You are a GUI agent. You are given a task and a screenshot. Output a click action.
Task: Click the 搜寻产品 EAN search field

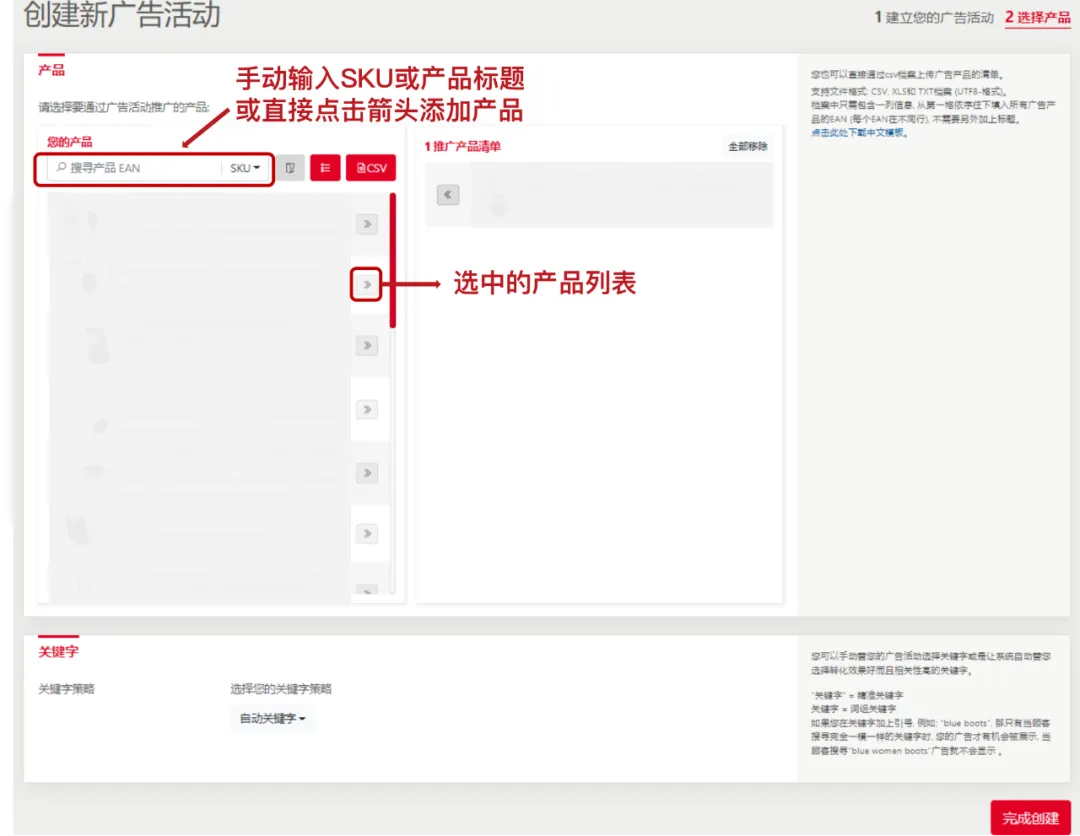click(x=134, y=168)
